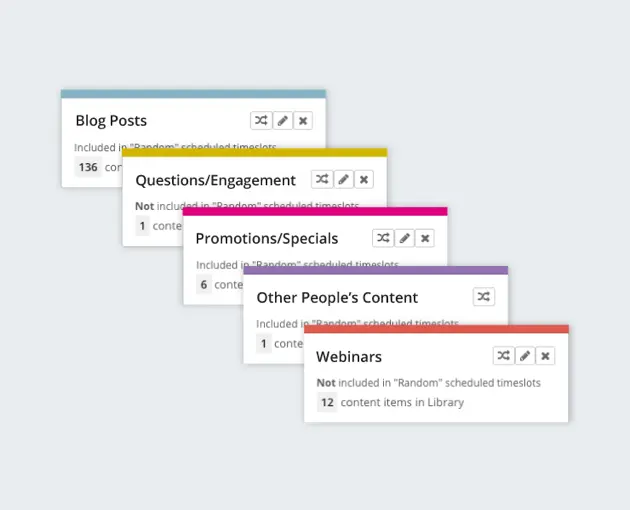Viewport: 630px width, 510px height.
Task: Delete the Blog Posts category
Action: click(x=304, y=121)
